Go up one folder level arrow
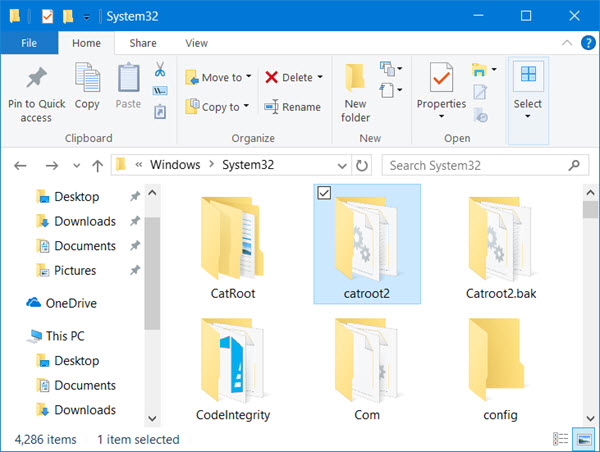 (x=98, y=166)
